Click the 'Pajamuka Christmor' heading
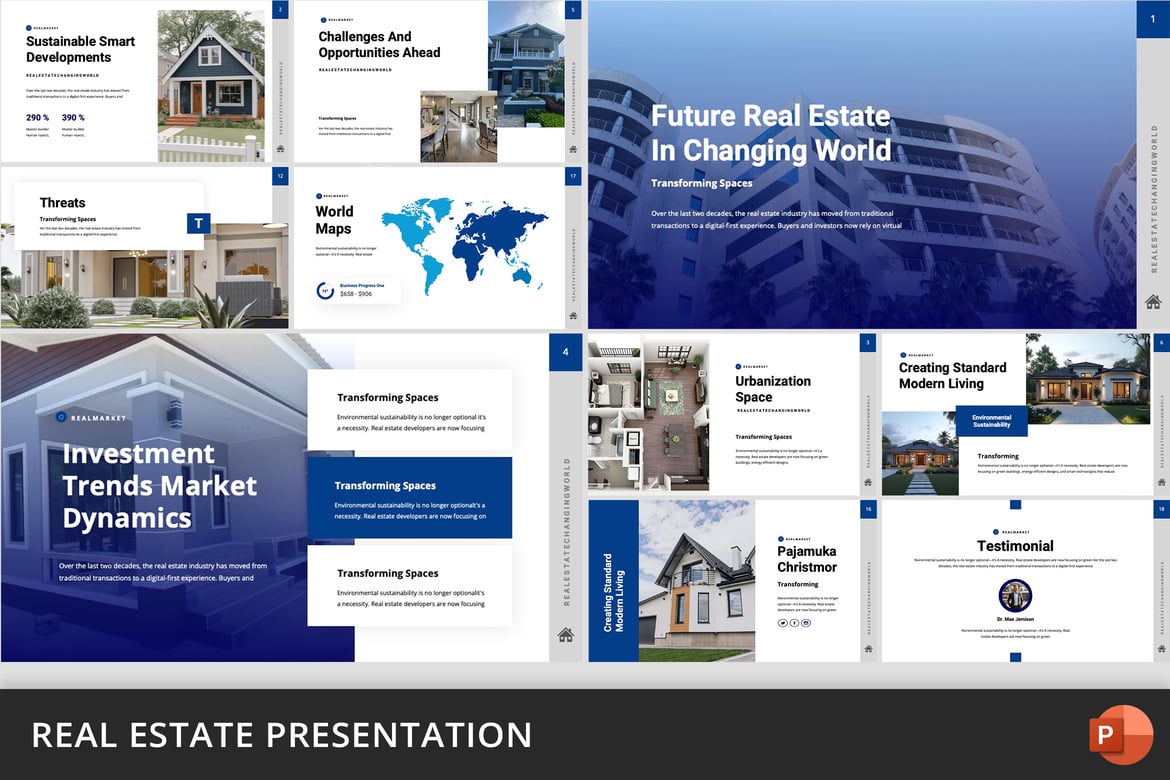Image resolution: width=1170 pixels, height=780 pixels. [x=807, y=559]
